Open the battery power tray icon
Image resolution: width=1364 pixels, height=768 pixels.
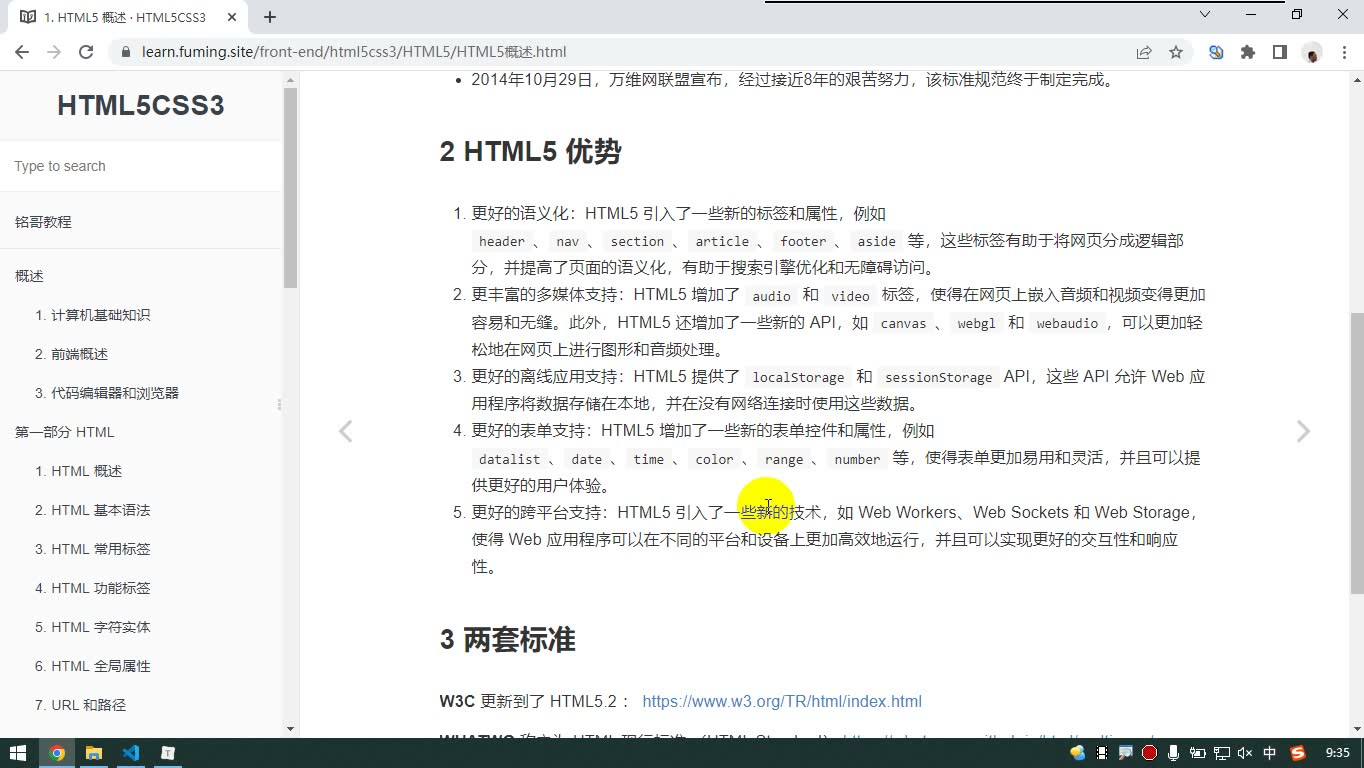pos(1197,753)
